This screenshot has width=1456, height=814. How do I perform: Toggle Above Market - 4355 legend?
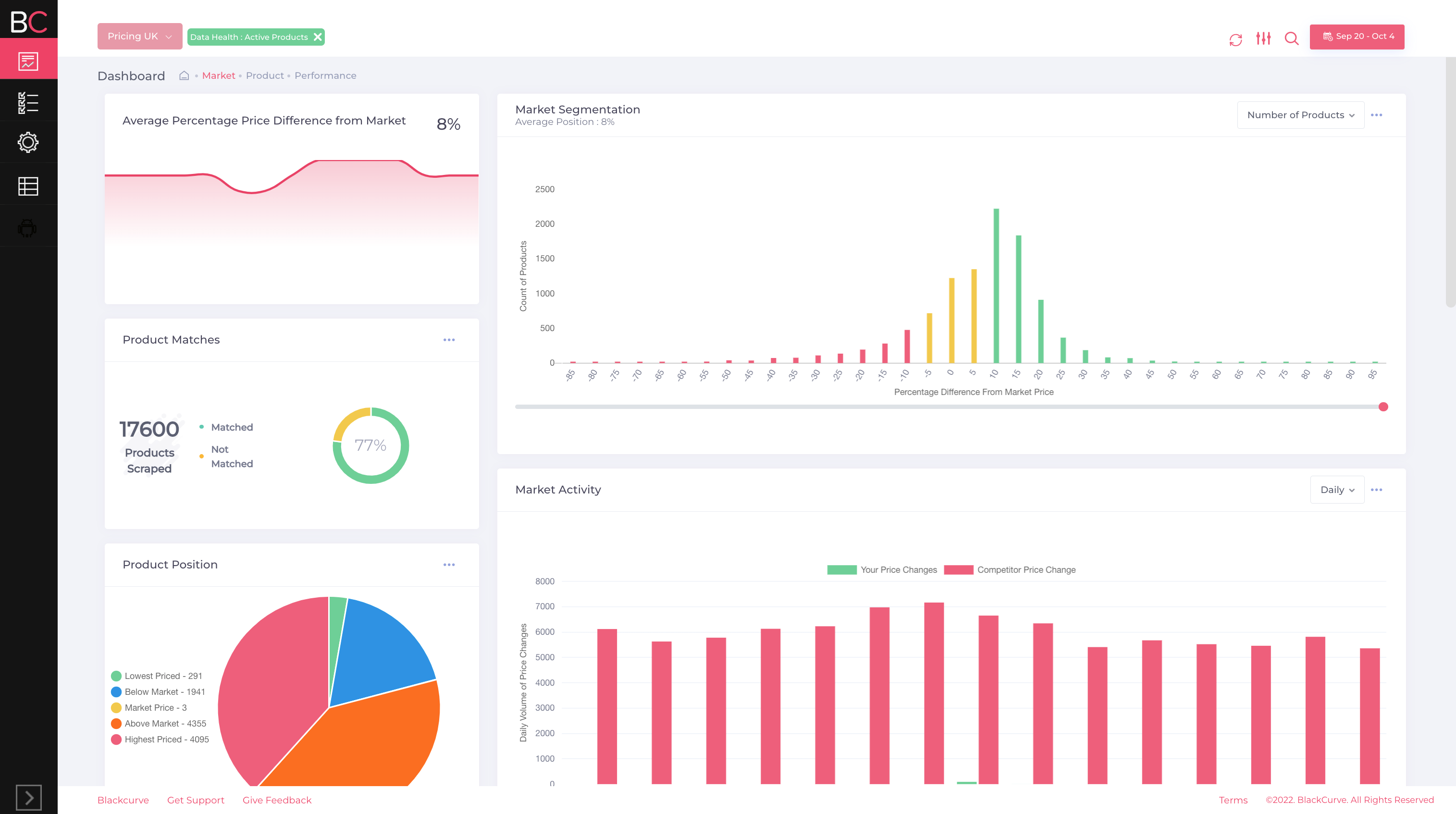pos(158,723)
